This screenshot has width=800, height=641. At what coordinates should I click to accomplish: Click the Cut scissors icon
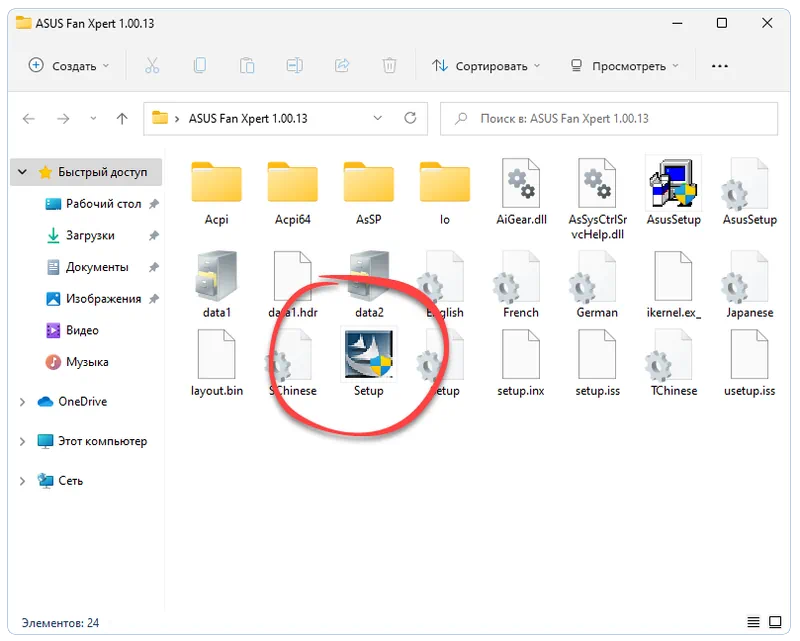pos(152,66)
